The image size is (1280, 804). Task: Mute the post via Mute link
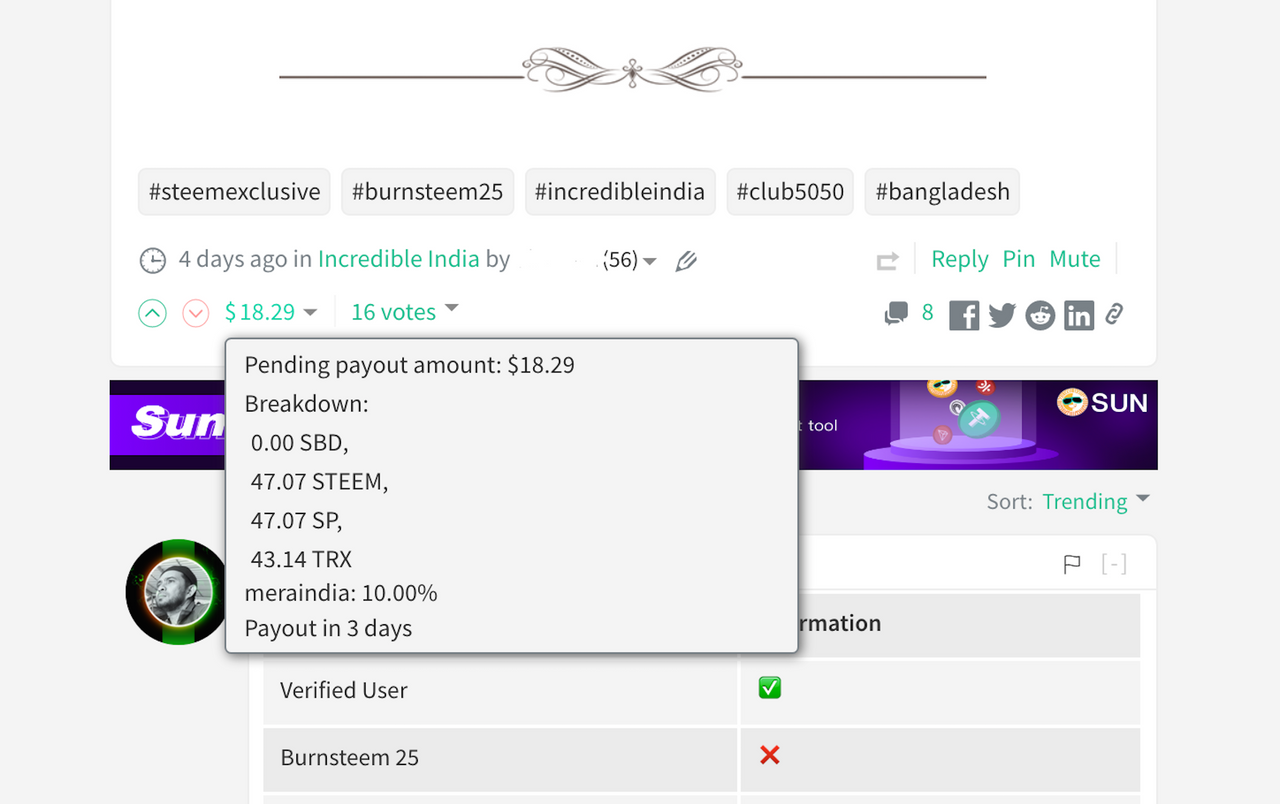tap(1075, 259)
